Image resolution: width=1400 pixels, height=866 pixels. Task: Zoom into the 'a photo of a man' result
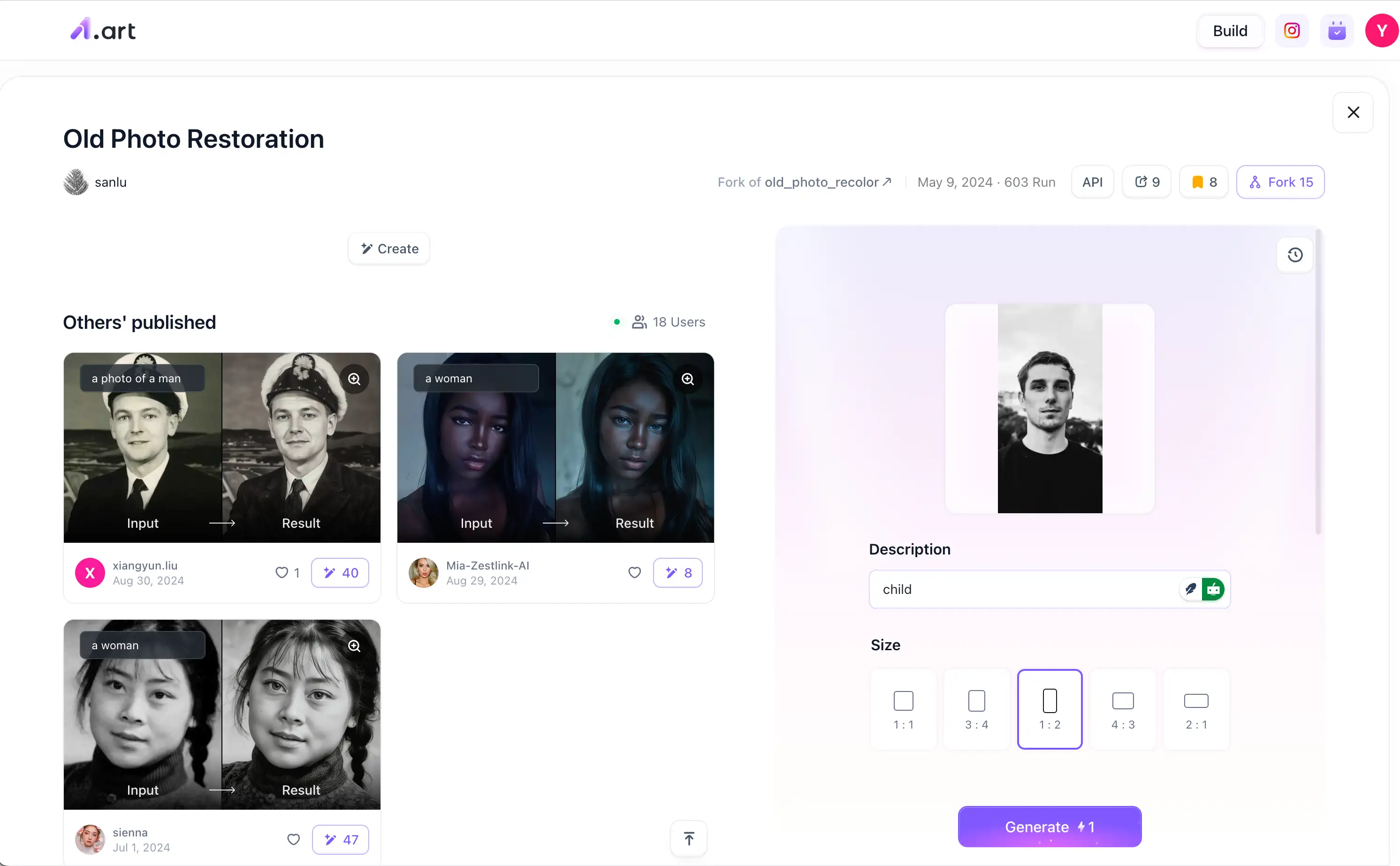pos(355,379)
